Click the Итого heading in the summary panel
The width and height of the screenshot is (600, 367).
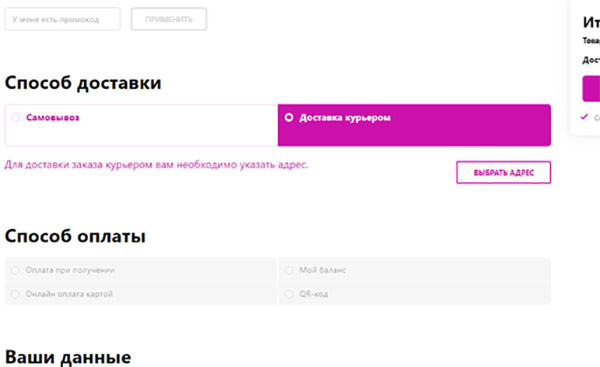(x=591, y=22)
